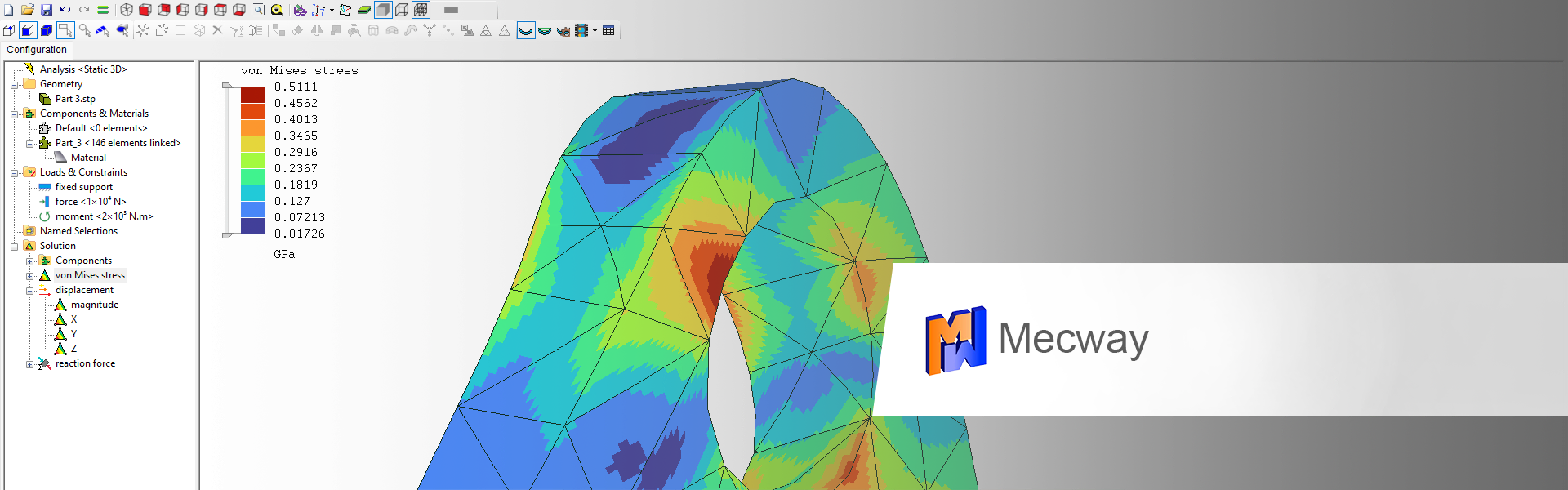1568x490 pixels.
Task: Toggle the Select faces mode button
Action: pos(28,30)
